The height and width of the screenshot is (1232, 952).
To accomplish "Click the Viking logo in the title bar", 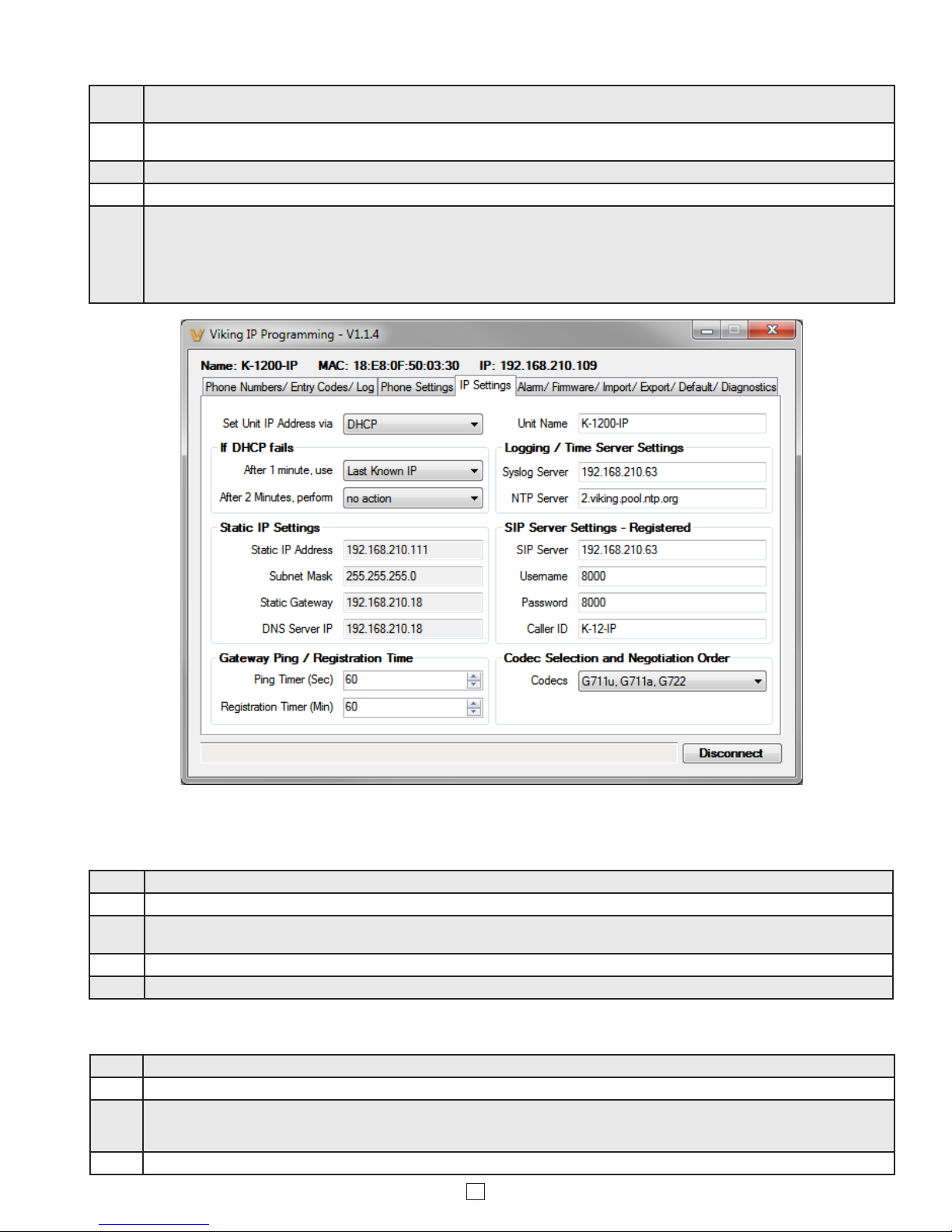I will (x=197, y=335).
